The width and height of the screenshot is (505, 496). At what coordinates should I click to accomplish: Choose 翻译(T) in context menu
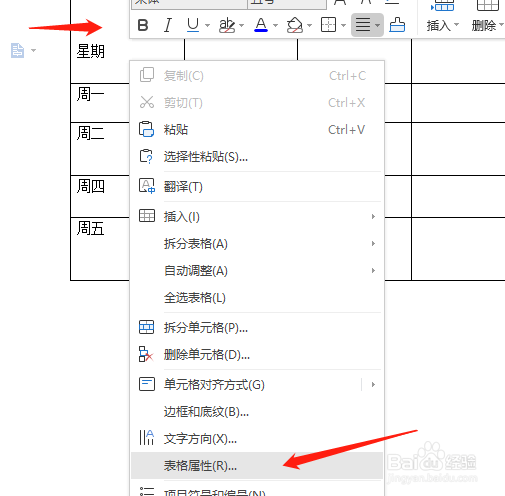257,187
